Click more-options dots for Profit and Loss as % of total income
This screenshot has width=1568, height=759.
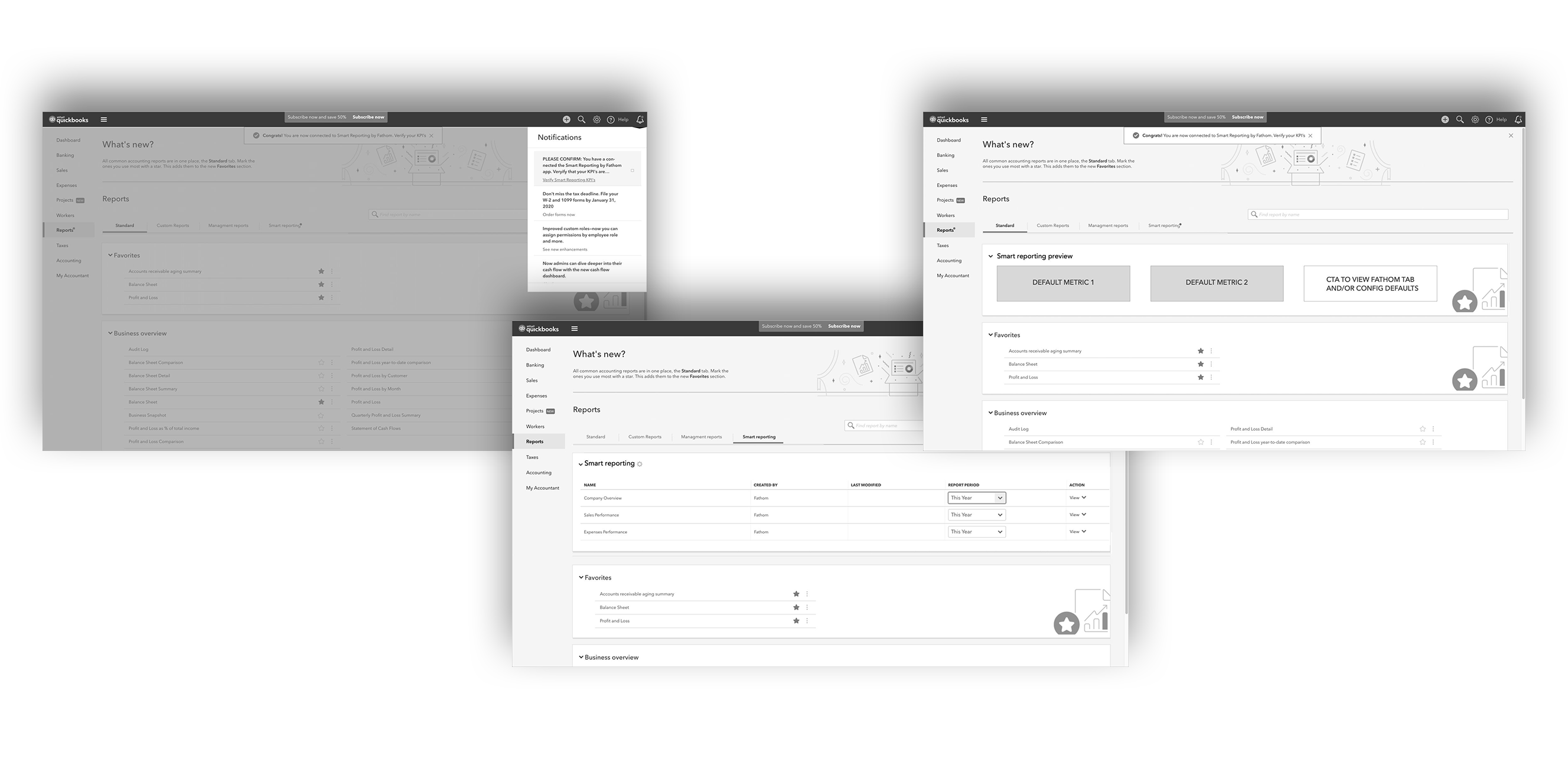(332, 428)
